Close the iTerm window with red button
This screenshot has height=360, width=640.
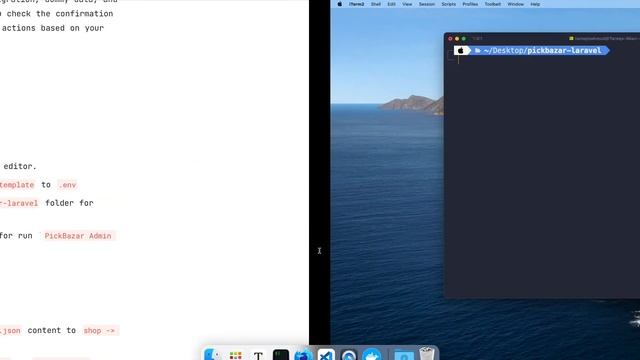450,38
